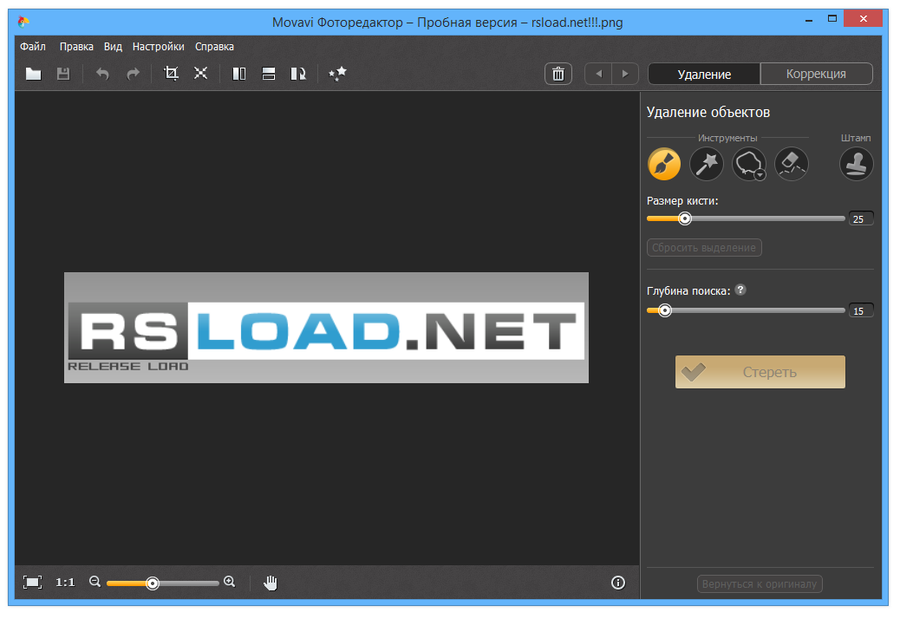
Task: Switch to the Коррекция tab
Action: click(x=816, y=73)
